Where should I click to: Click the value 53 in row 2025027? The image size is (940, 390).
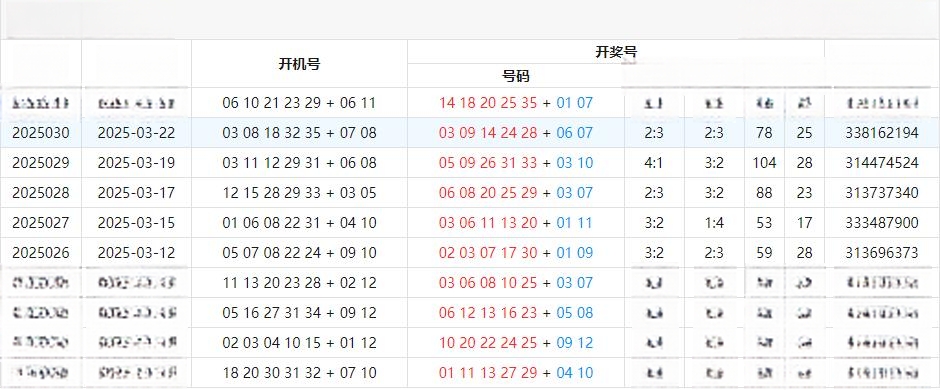(x=764, y=223)
